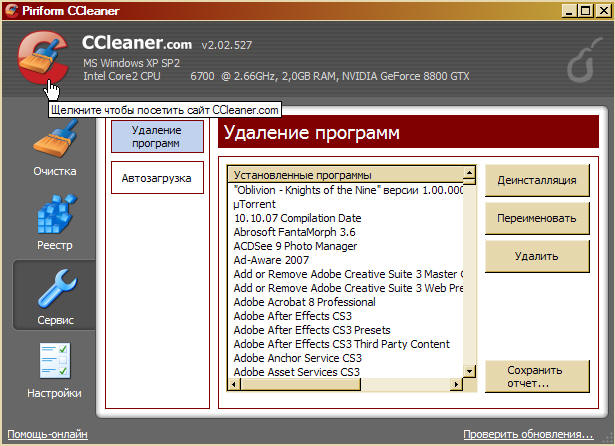Select After Effects CS3 Third Party Content
The image size is (615, 446).
click(x=346, y=344)
